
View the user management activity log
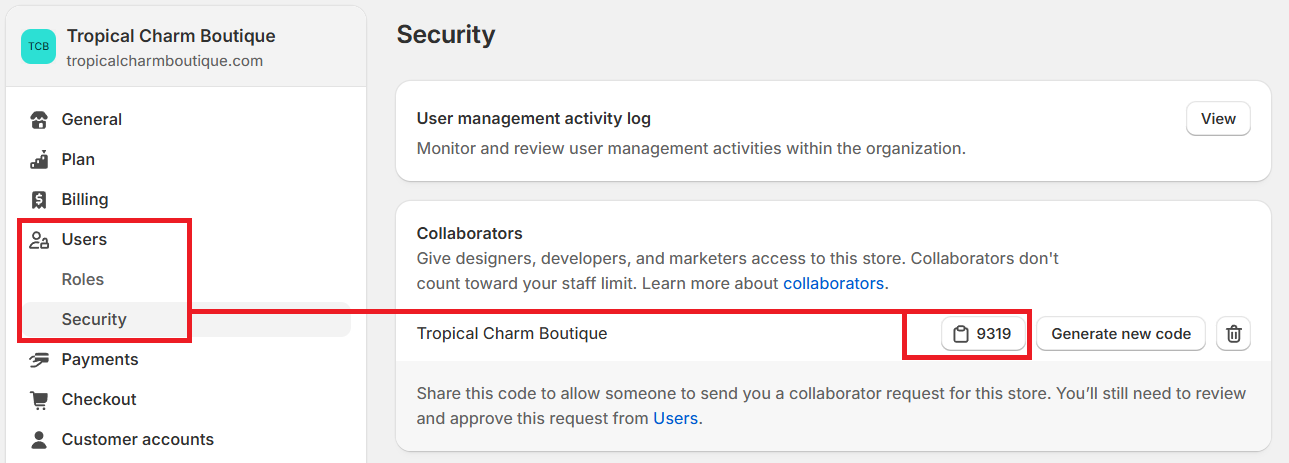(x=1218, y=119)
